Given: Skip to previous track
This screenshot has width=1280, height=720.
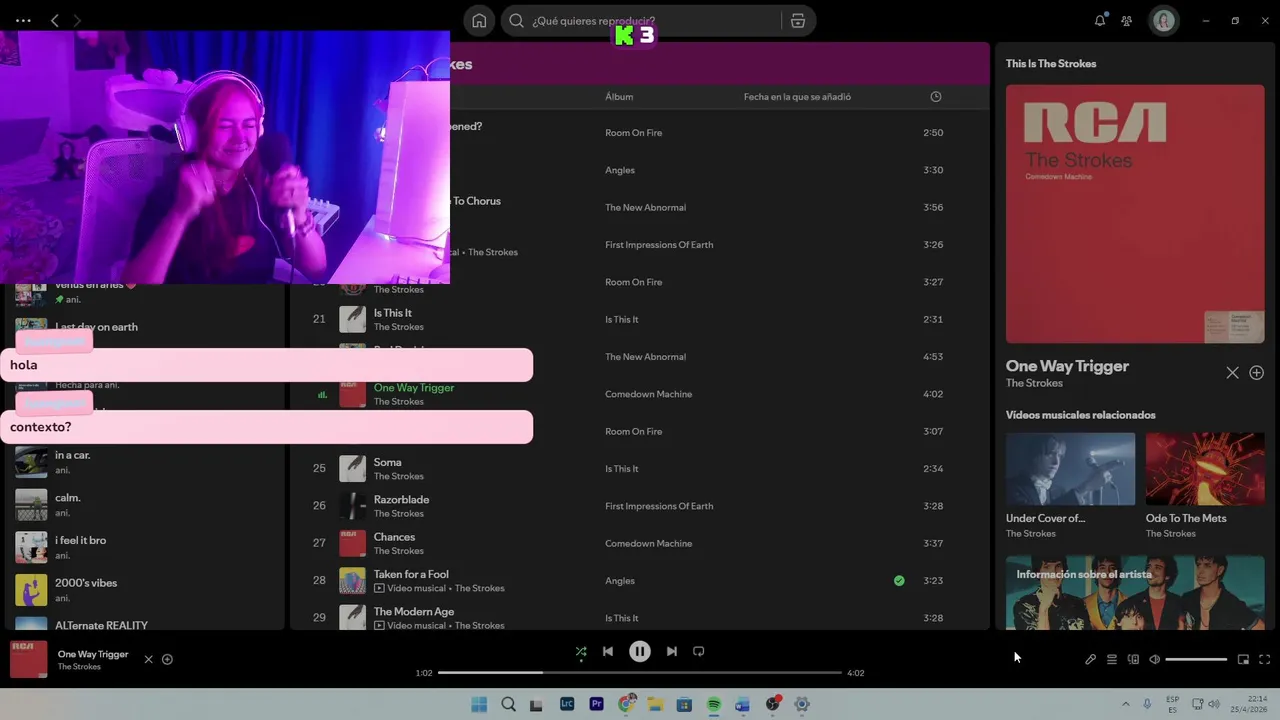Looking at the screenshot, I should [608, 651].
